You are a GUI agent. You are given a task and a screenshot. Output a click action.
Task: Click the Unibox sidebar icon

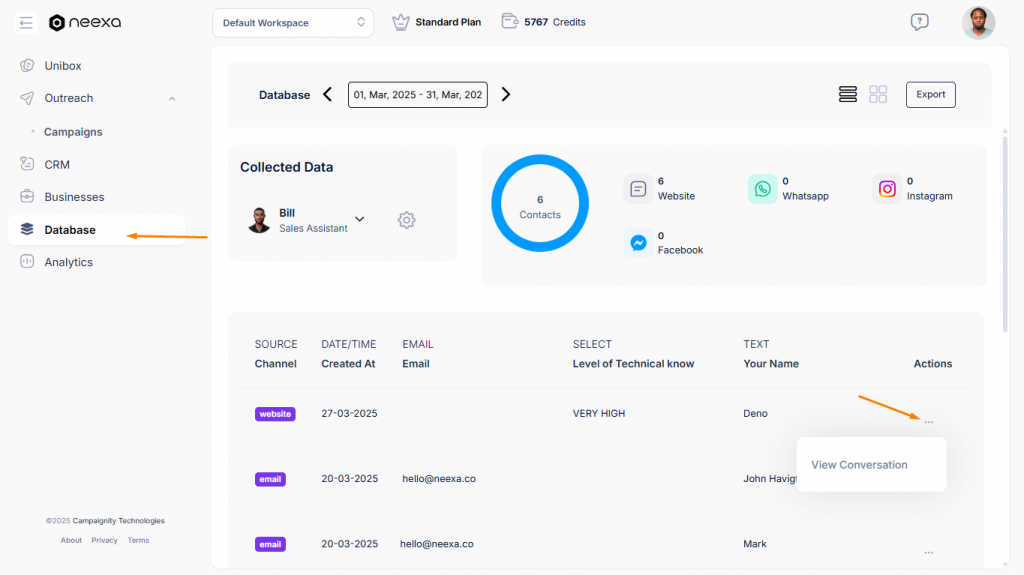pos(27,65)
